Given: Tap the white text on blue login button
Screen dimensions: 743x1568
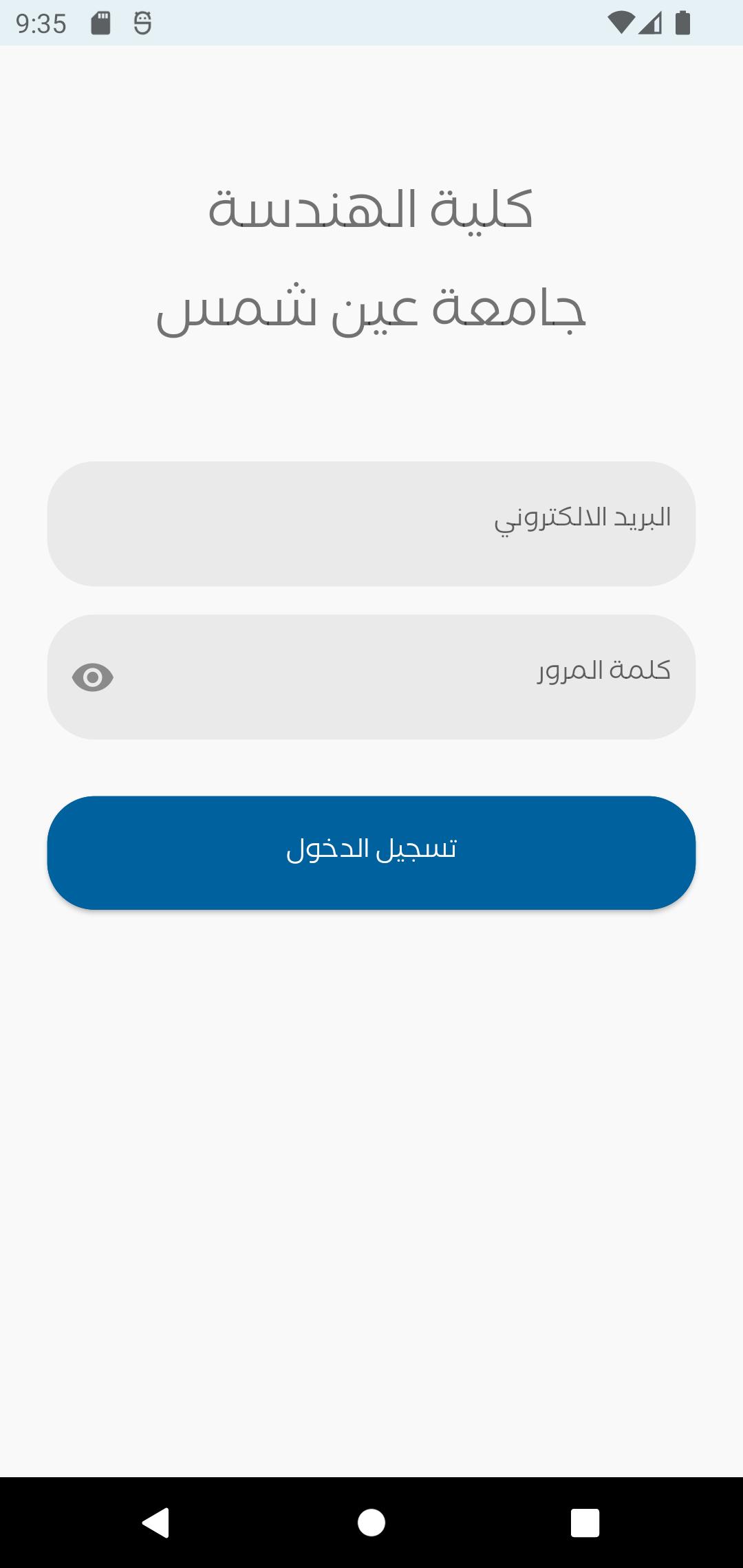Looking at the screenshot, I should point(371,849).
